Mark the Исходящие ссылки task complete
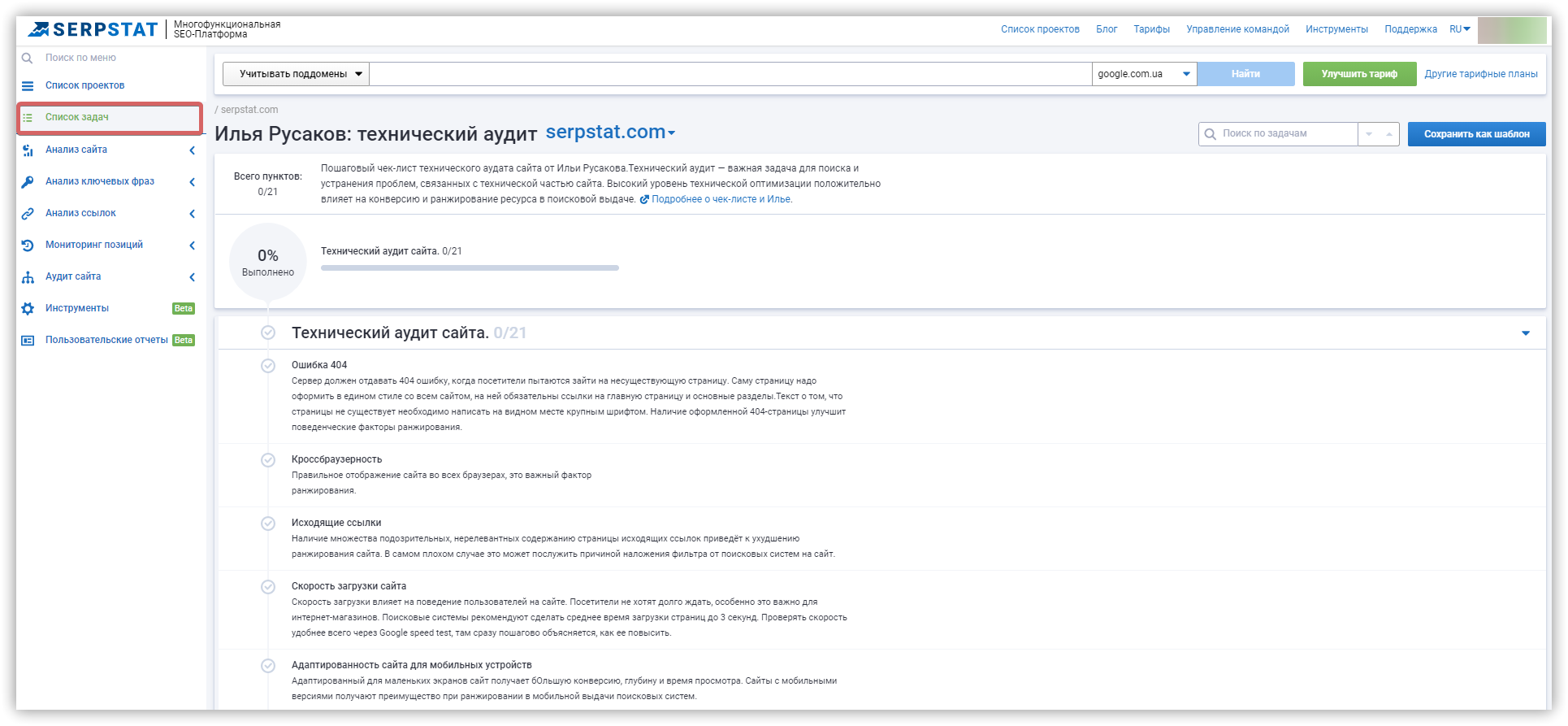Viewport: 1568px width, 726px height. [268, 524]
